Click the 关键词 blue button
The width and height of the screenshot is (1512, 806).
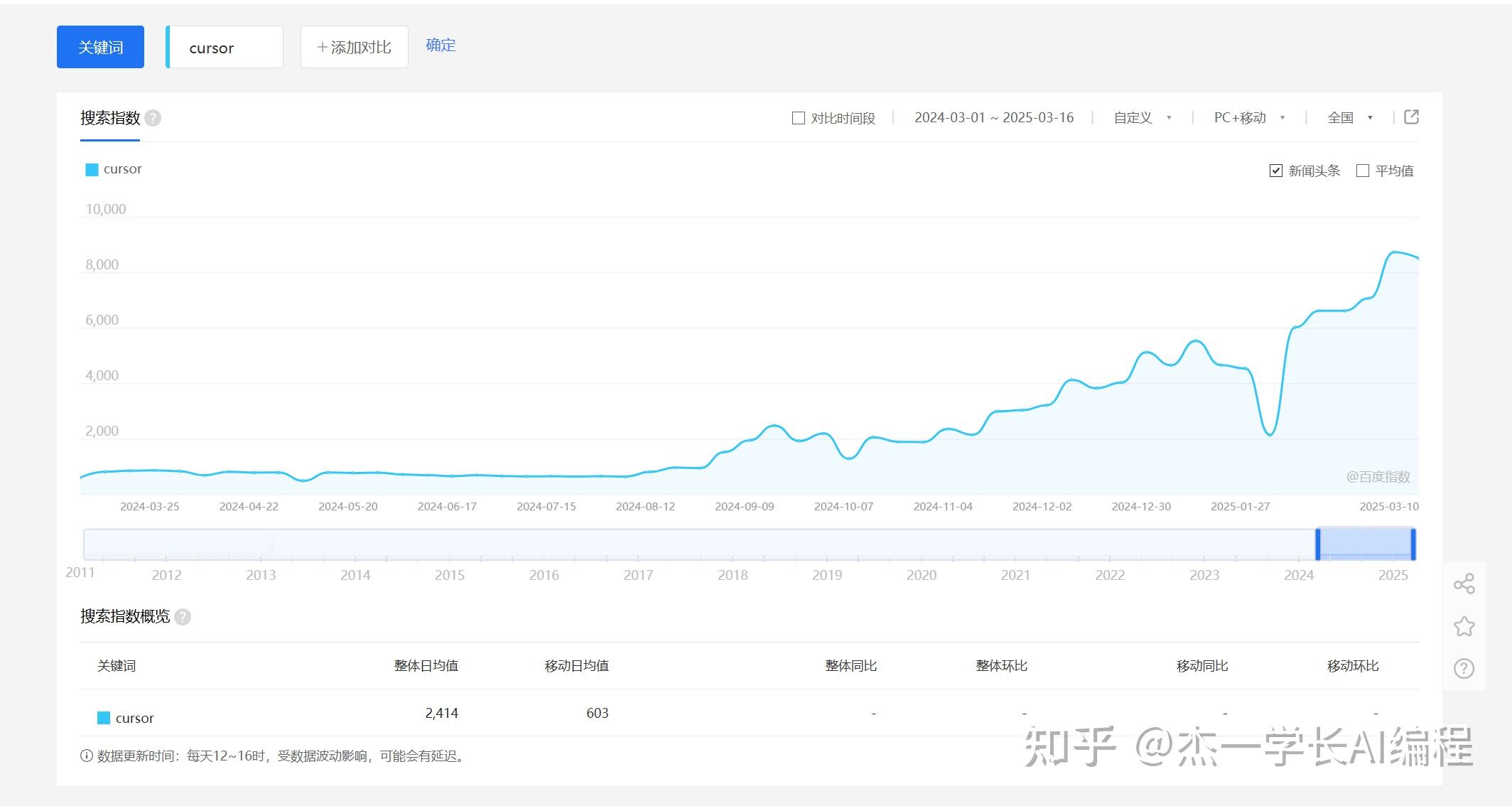[x=100, y=47]
